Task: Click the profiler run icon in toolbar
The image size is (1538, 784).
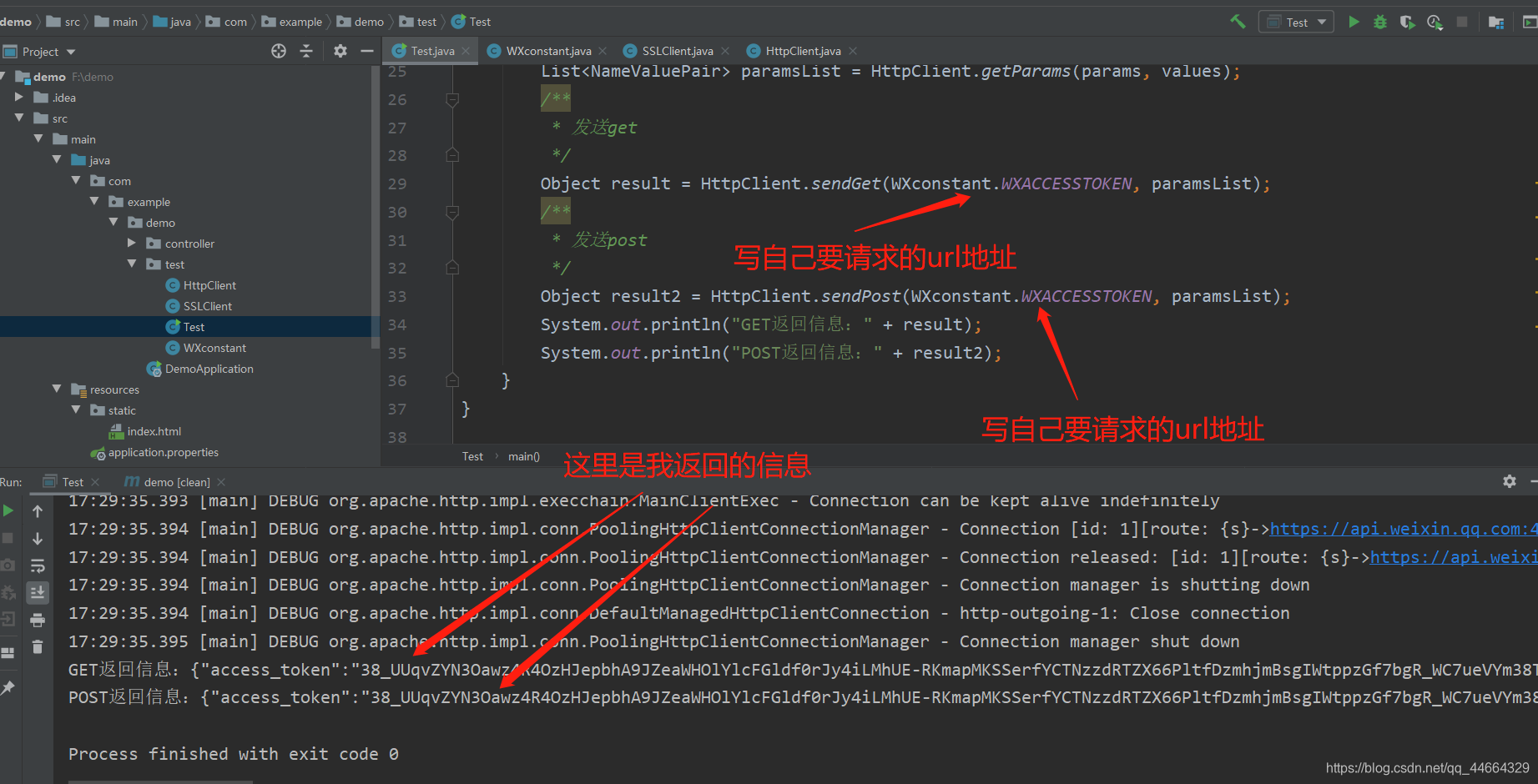Action: [1435, 22]
